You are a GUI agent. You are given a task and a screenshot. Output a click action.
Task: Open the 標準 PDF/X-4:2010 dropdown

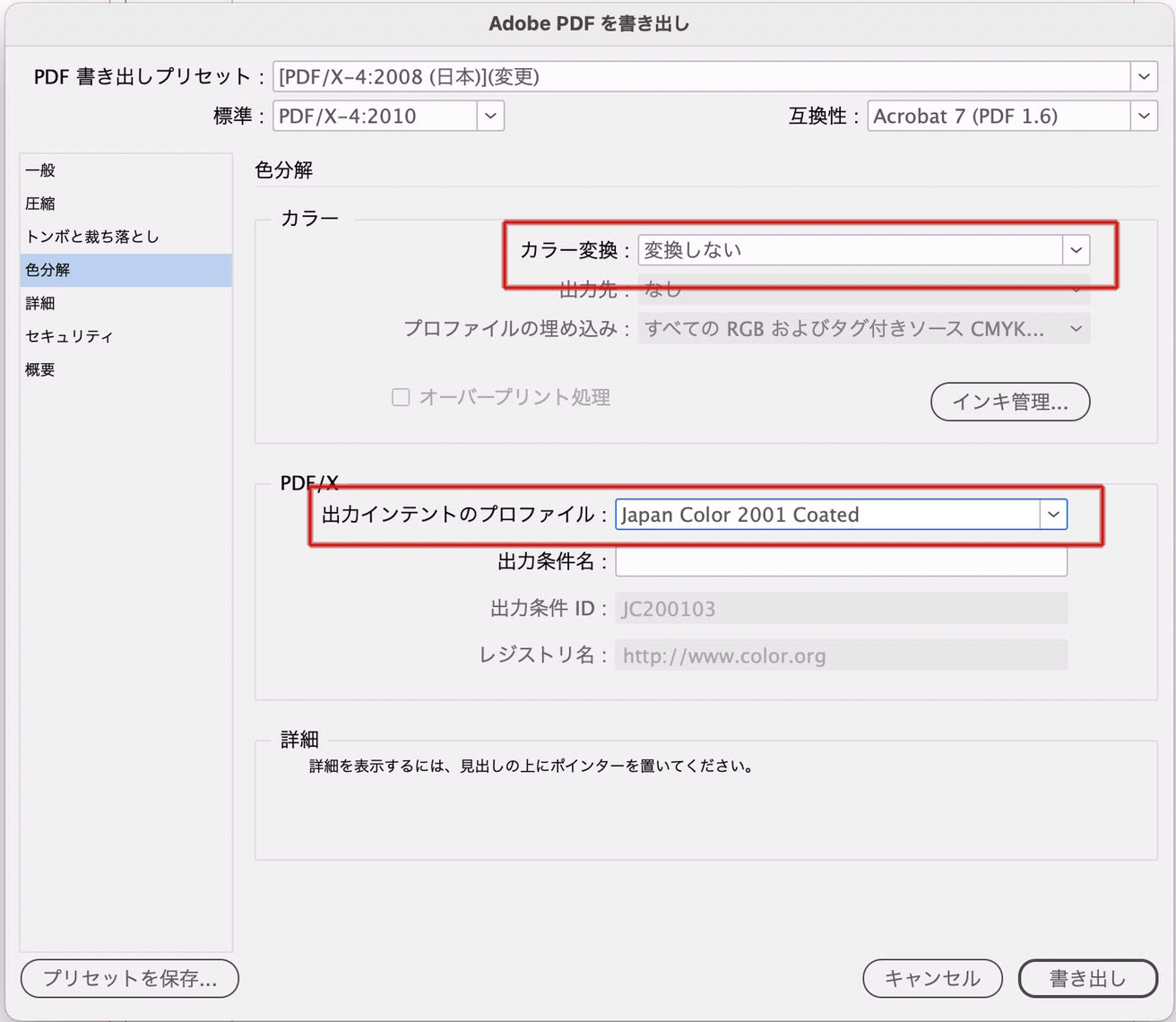(489, 116)
